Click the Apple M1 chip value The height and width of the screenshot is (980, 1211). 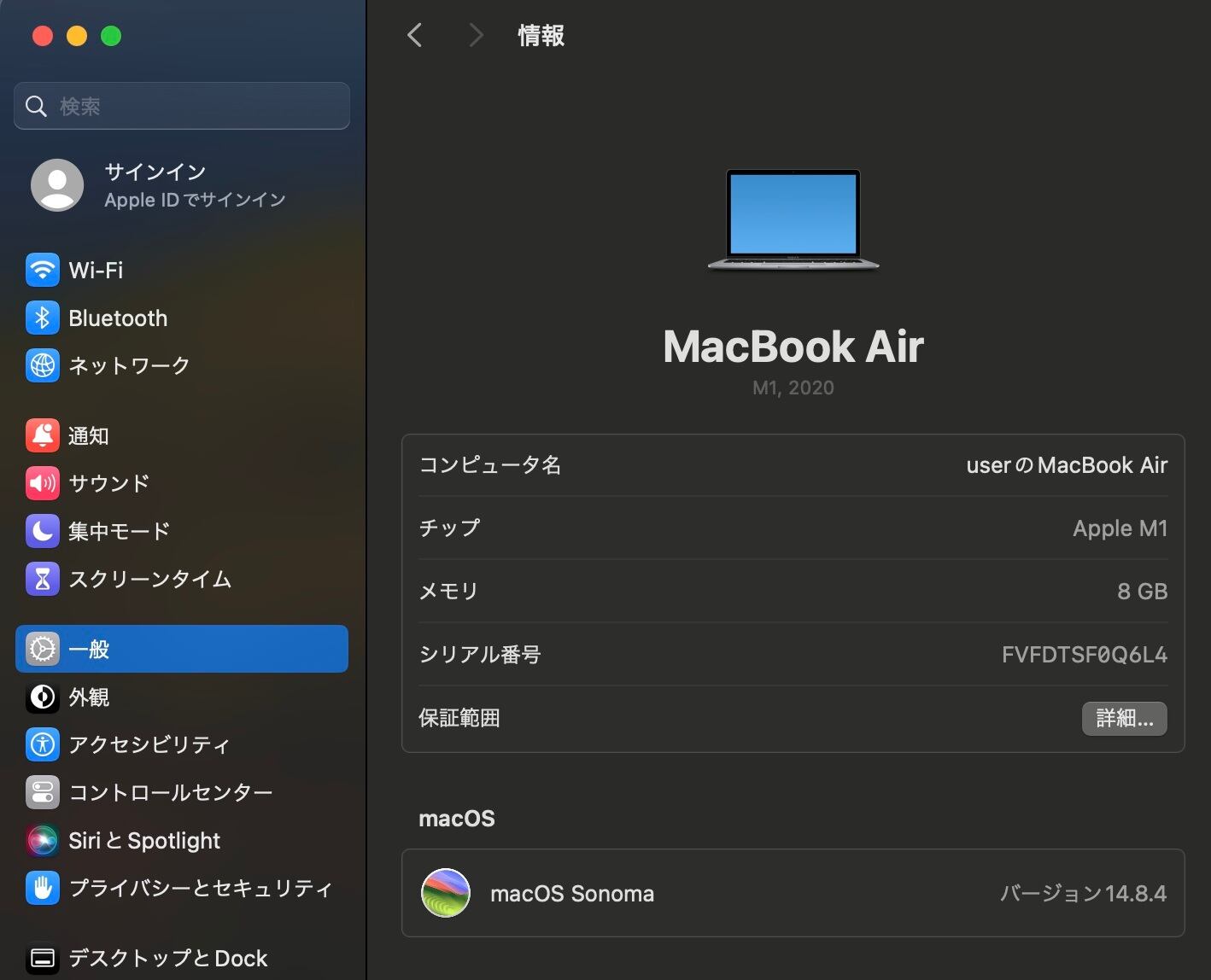(x=1120, y=528)
